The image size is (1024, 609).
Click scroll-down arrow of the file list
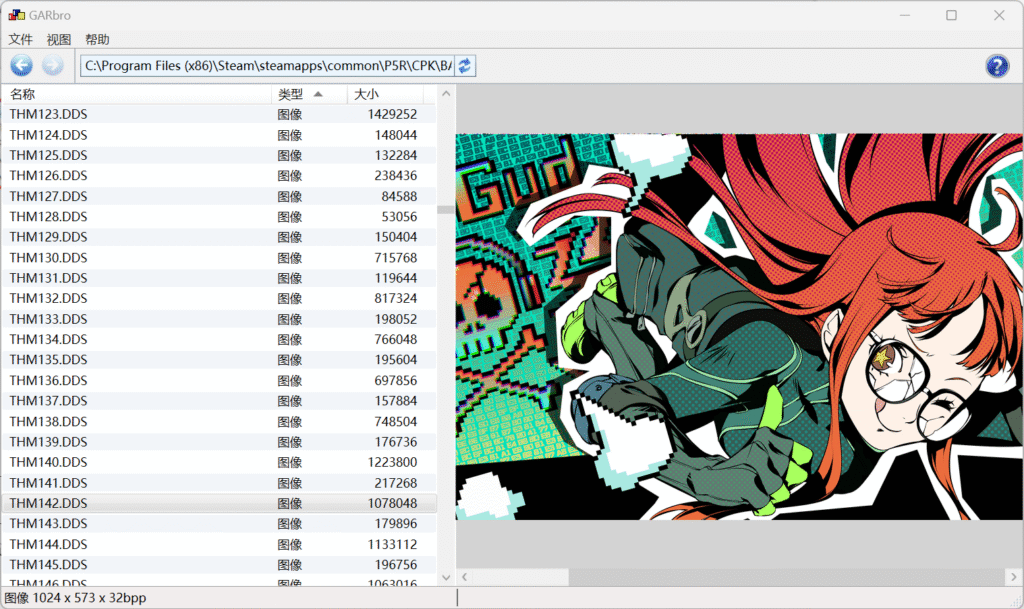[x=446, y=577]
